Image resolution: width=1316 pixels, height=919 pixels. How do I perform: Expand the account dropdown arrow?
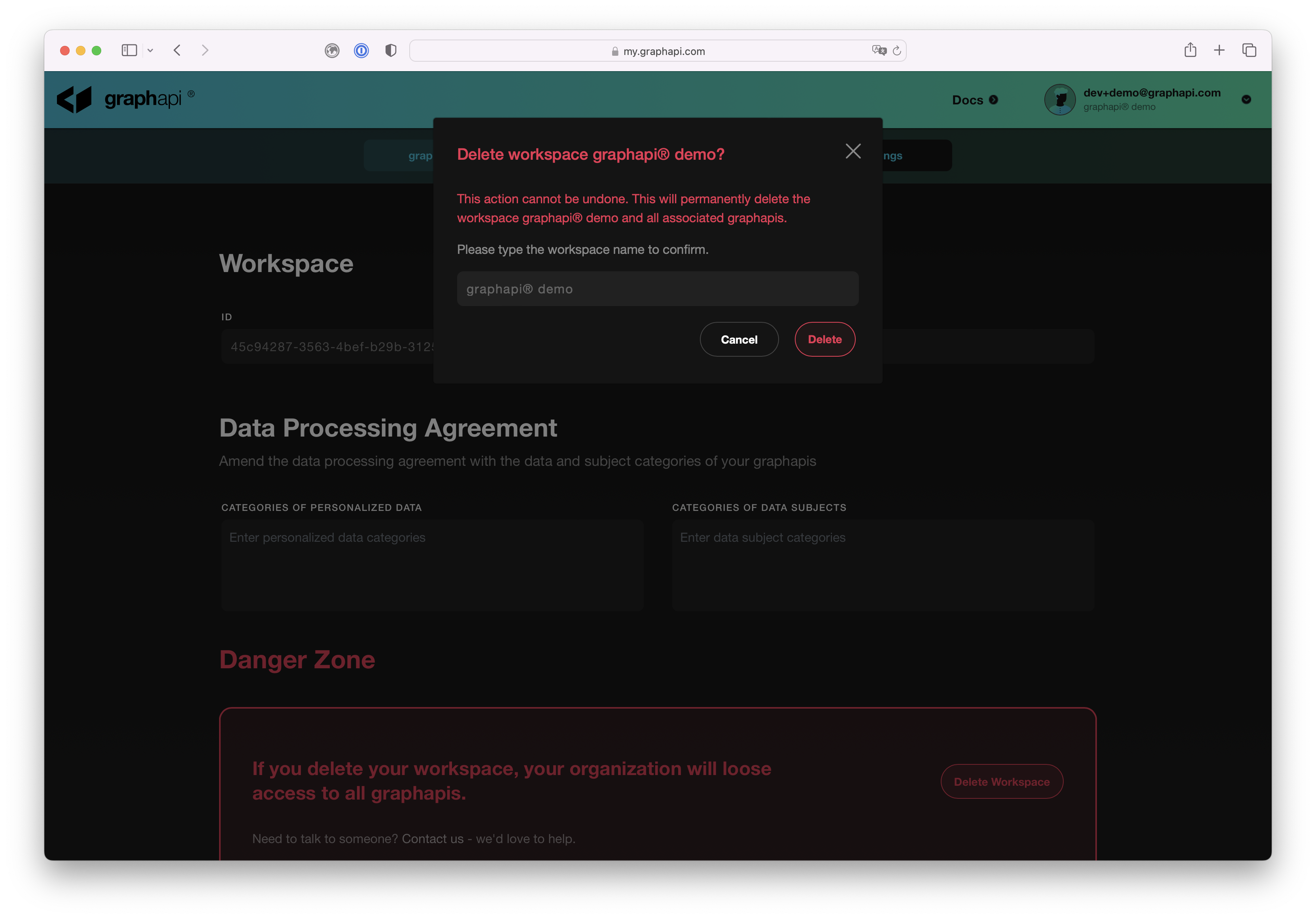tap(1246, 100)
